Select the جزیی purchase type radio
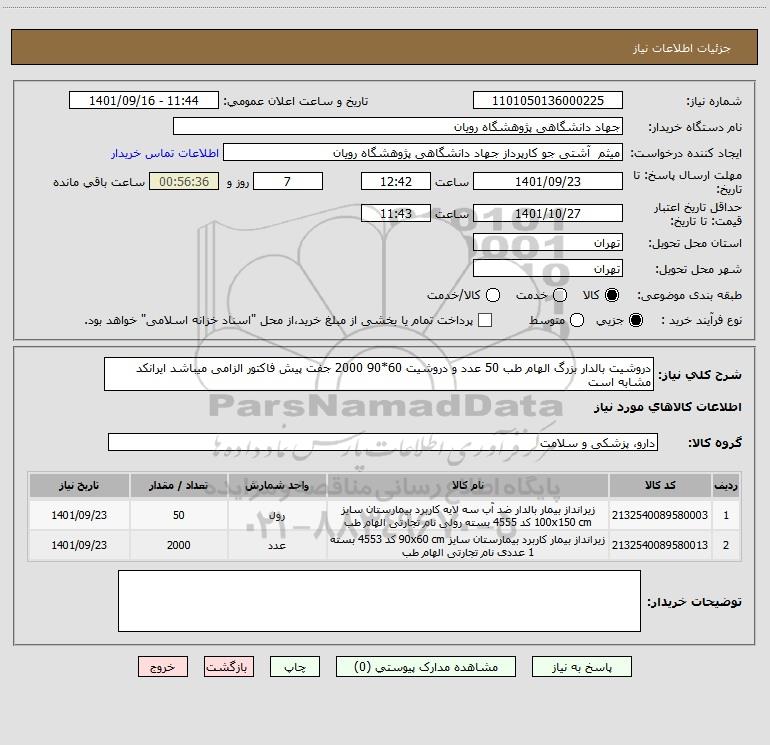Image resolution: width=770 pixels, height=745 pixels. (635, 320)
